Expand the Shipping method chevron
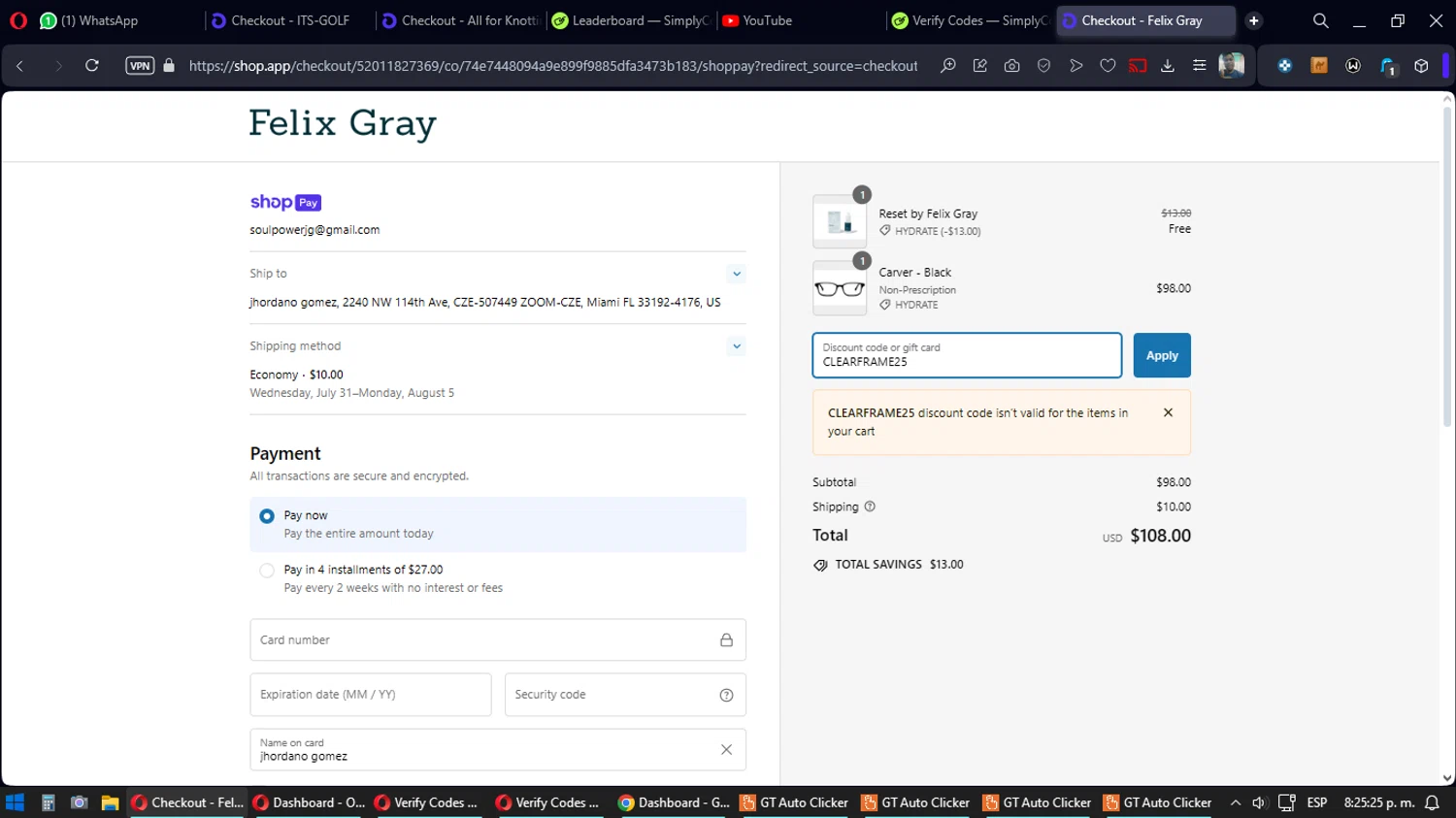Image resolution: width=1456 pixels, height=818 pixels. pyautogui.click(x=737, y=346)
